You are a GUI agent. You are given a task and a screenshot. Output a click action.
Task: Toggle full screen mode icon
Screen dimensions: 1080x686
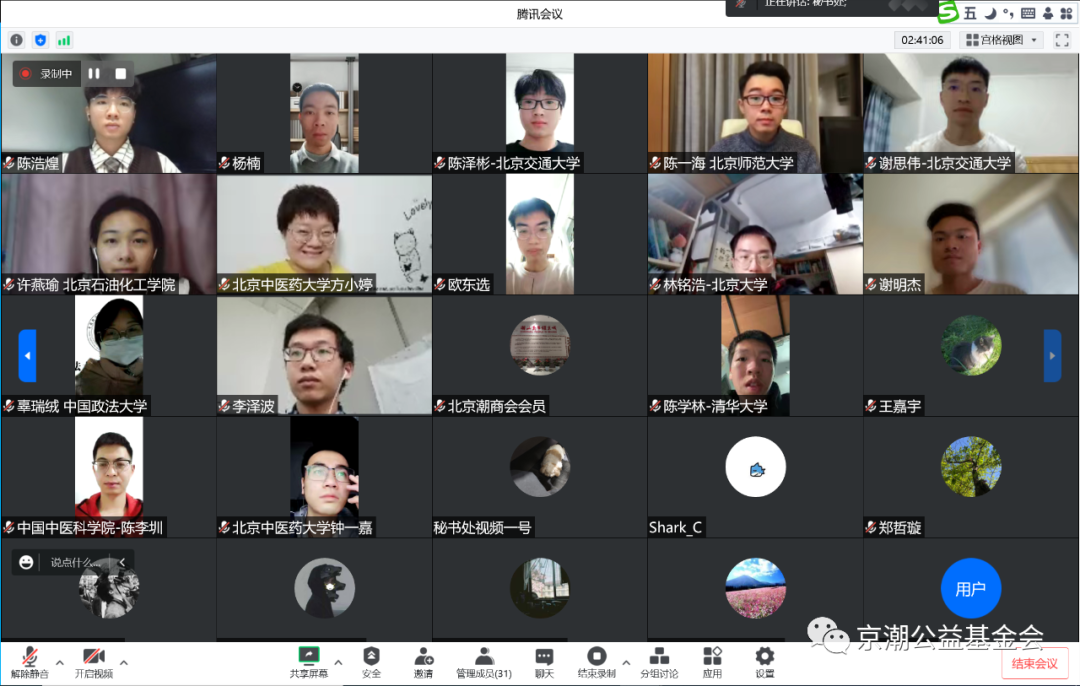click(x=1061, y=40)
